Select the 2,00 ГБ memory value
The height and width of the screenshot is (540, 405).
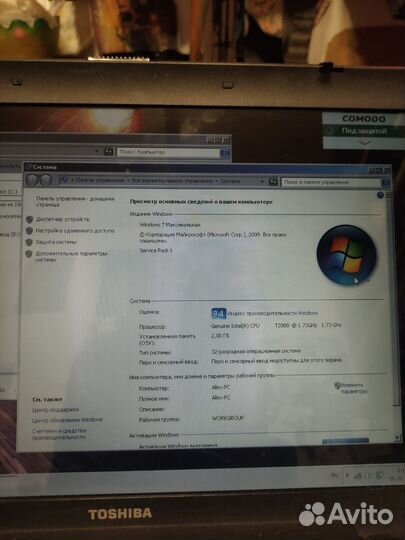click(x=220, y=336)
